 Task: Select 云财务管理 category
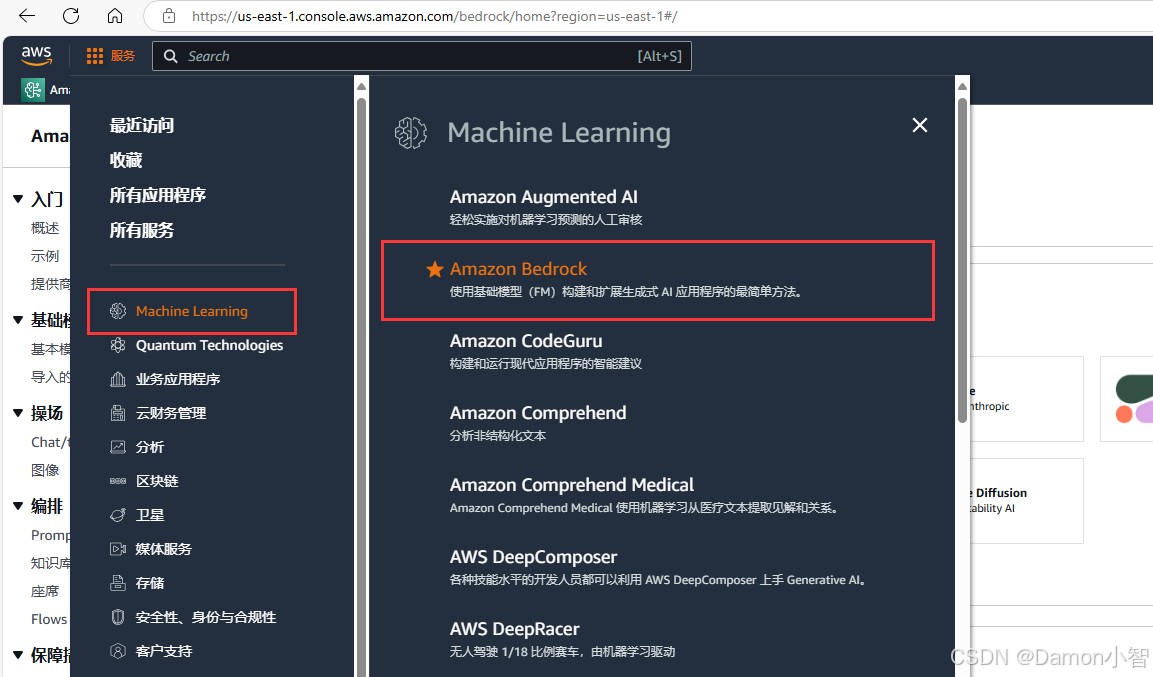[x=171, y=413]
